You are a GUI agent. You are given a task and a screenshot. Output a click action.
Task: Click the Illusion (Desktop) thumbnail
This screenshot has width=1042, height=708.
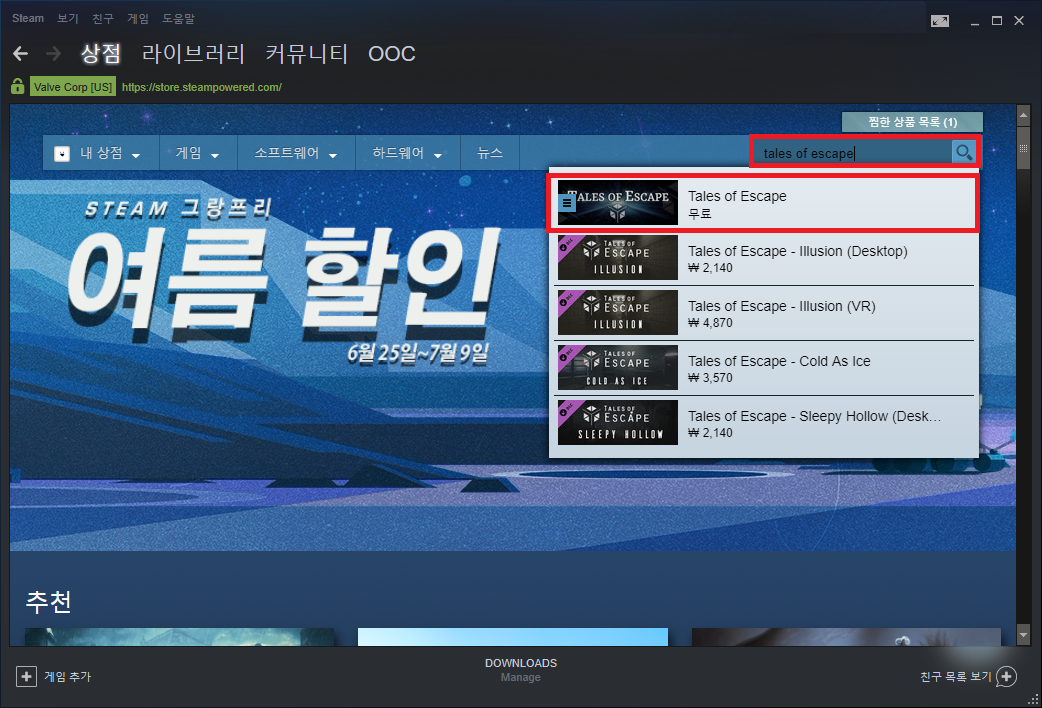tap(618, 257)
